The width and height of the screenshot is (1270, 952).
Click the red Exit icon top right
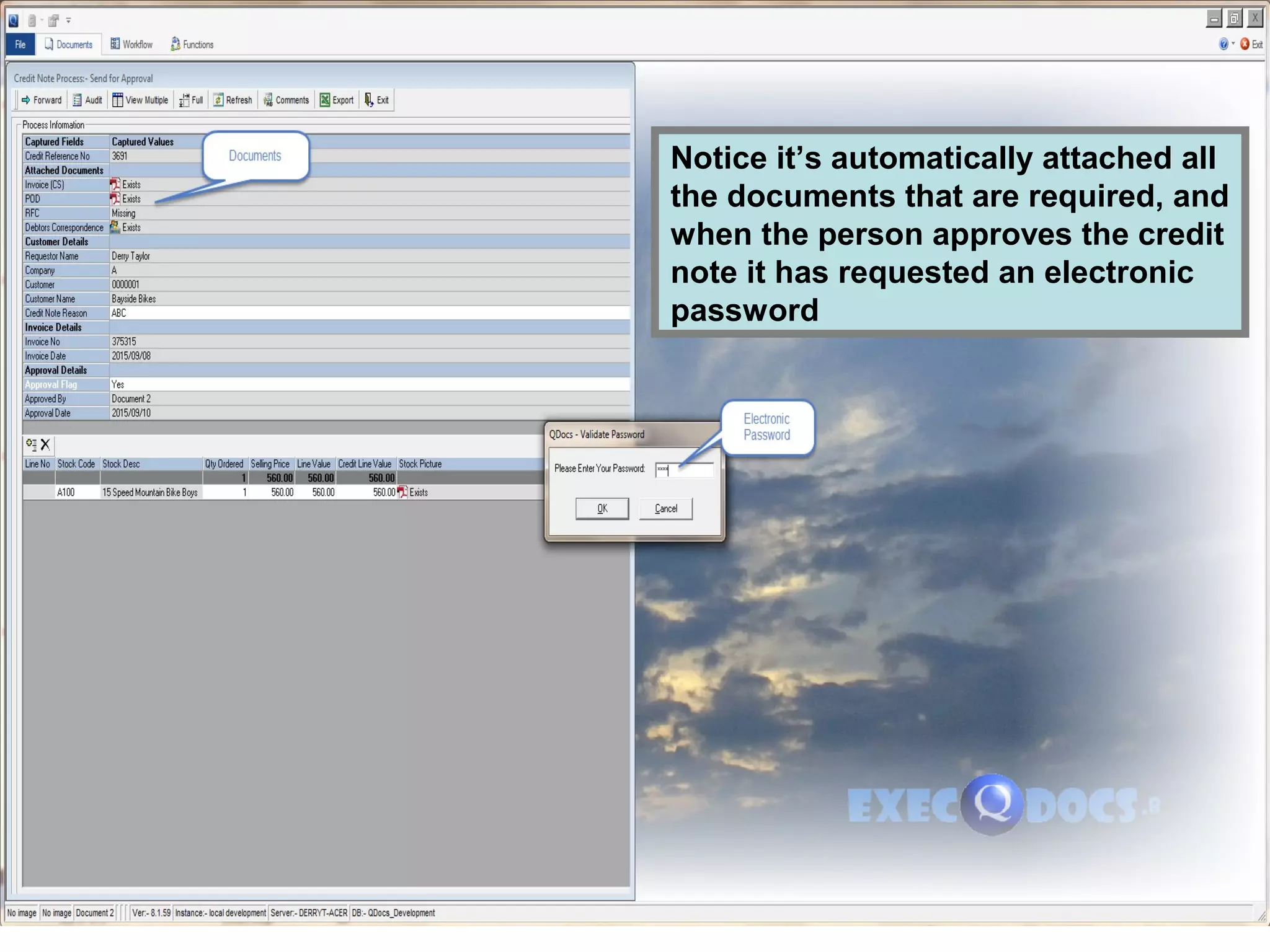[1245, 45]
